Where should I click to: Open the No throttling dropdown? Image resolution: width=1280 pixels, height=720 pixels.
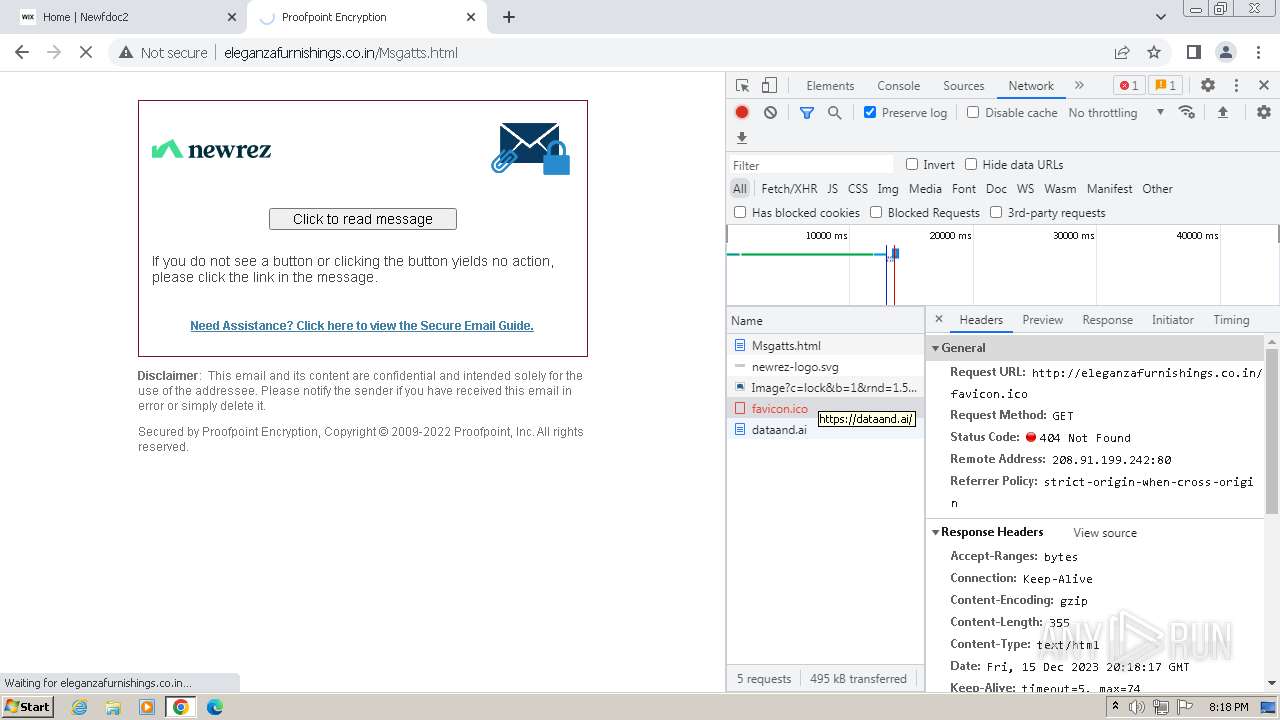(x=1116, y=113)
